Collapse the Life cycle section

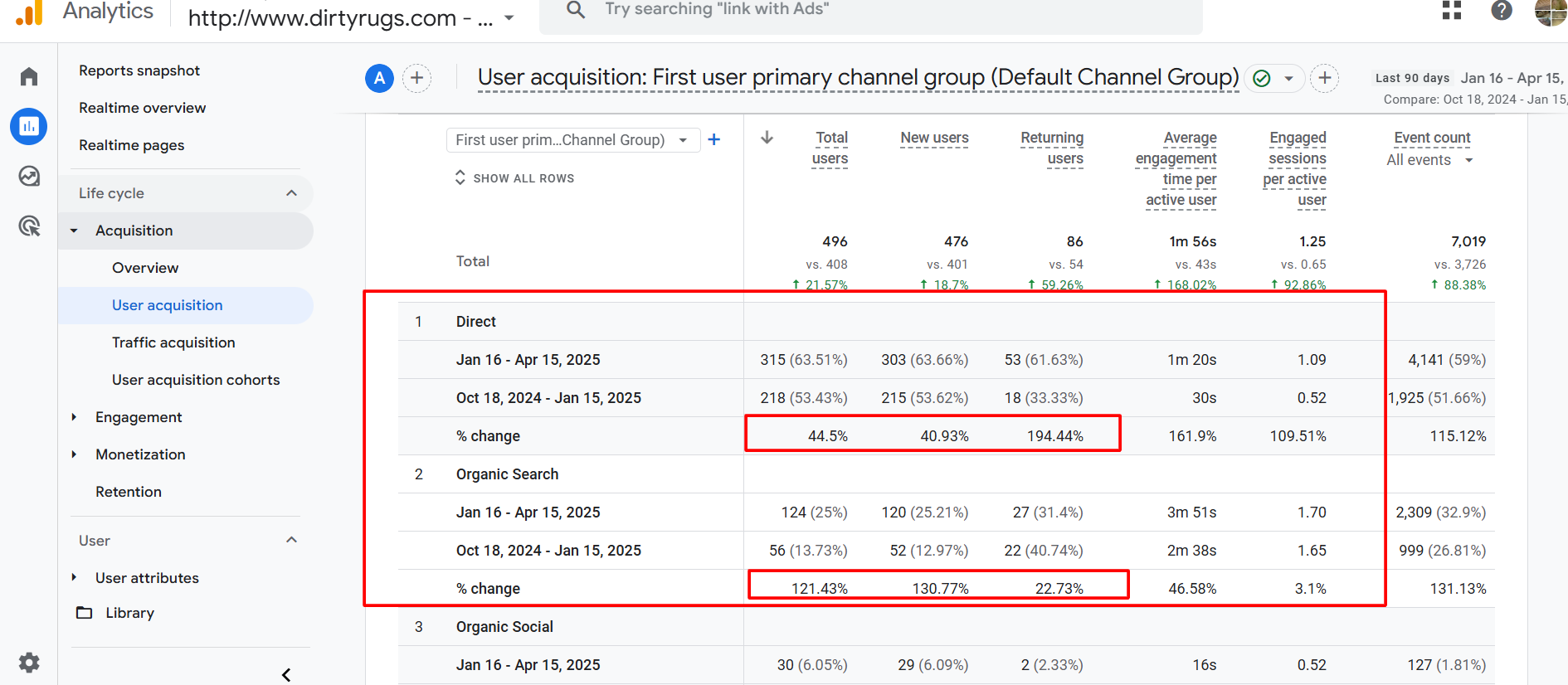point(291,193)
